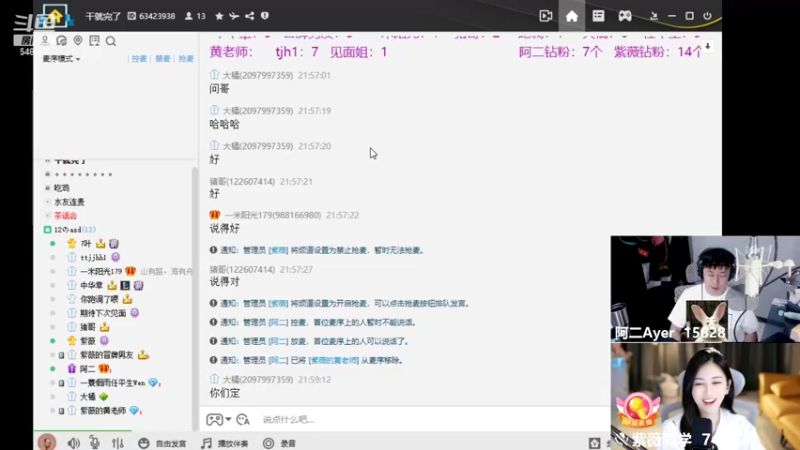Click the member count 13 icon
800x450 pixels.
click(x=195, y=16)
